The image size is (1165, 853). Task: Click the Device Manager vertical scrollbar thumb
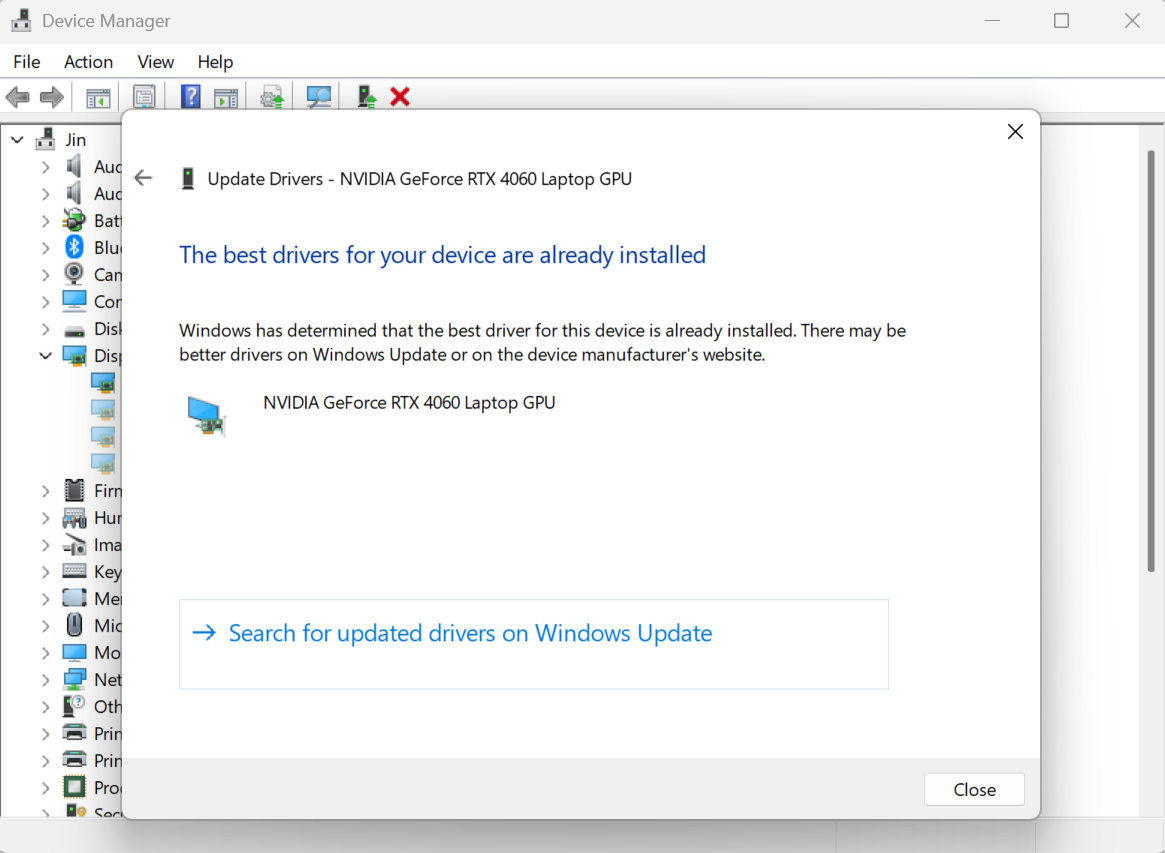point(1150,361)
